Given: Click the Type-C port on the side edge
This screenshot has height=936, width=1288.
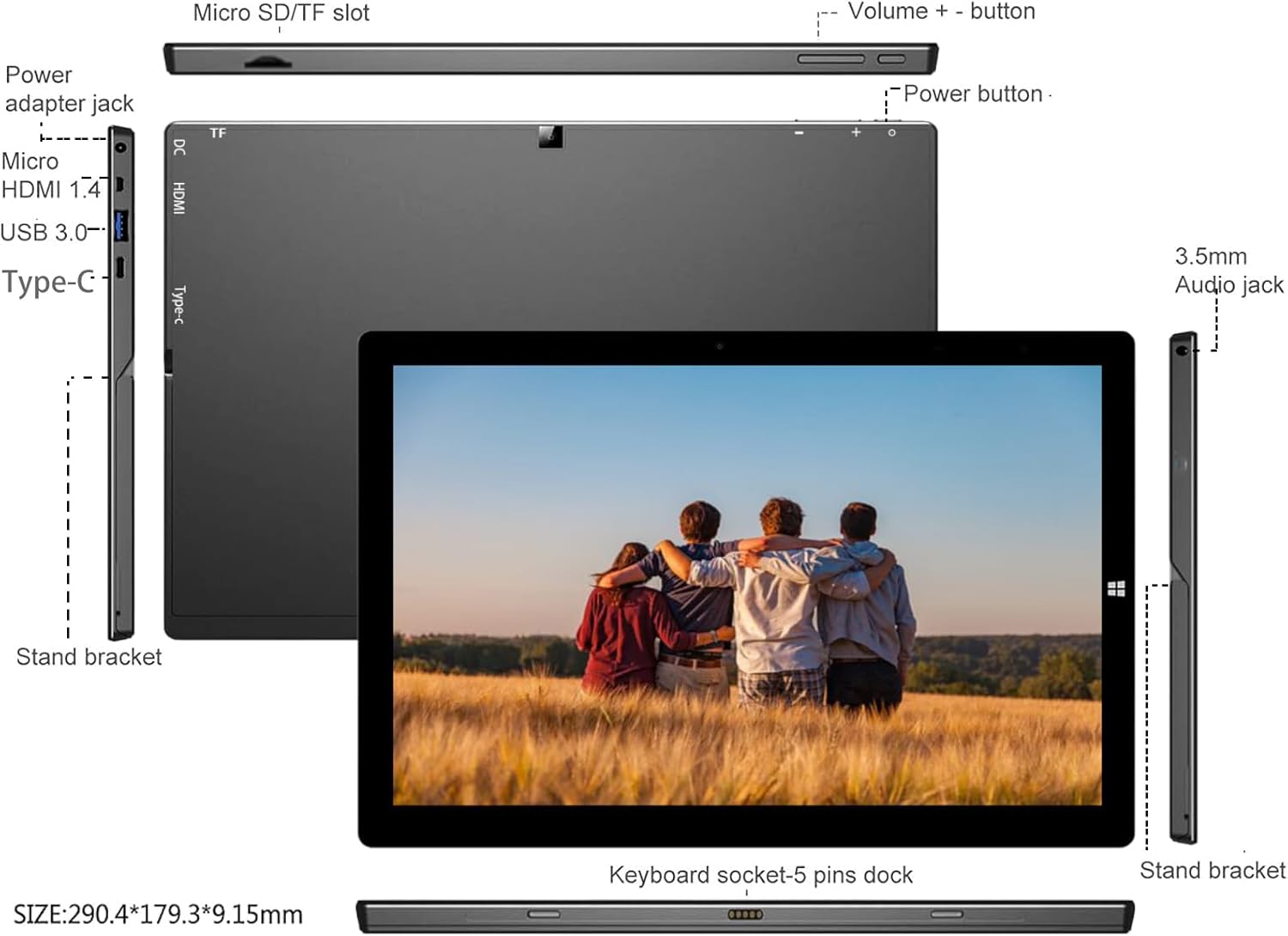Looking at the screenshot, I should click(121, 269).
